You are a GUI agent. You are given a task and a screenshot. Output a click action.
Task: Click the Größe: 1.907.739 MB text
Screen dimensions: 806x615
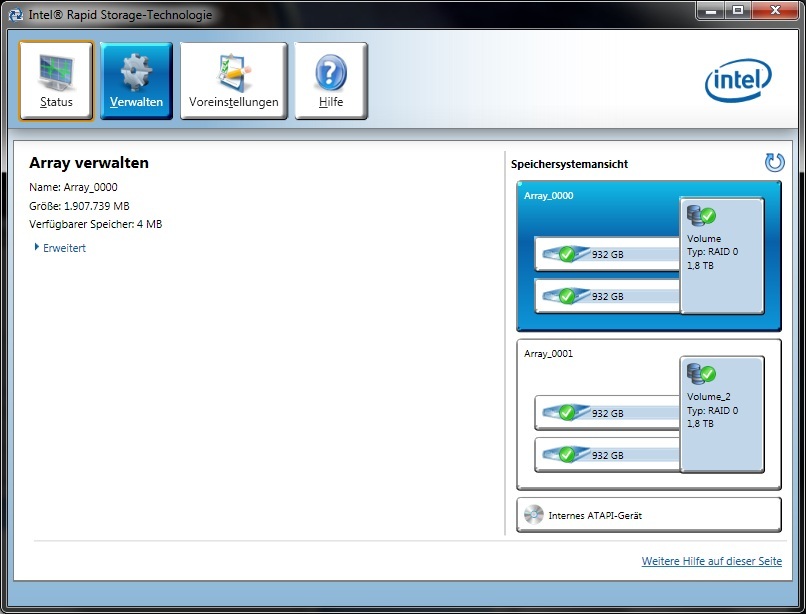(79, 206)
